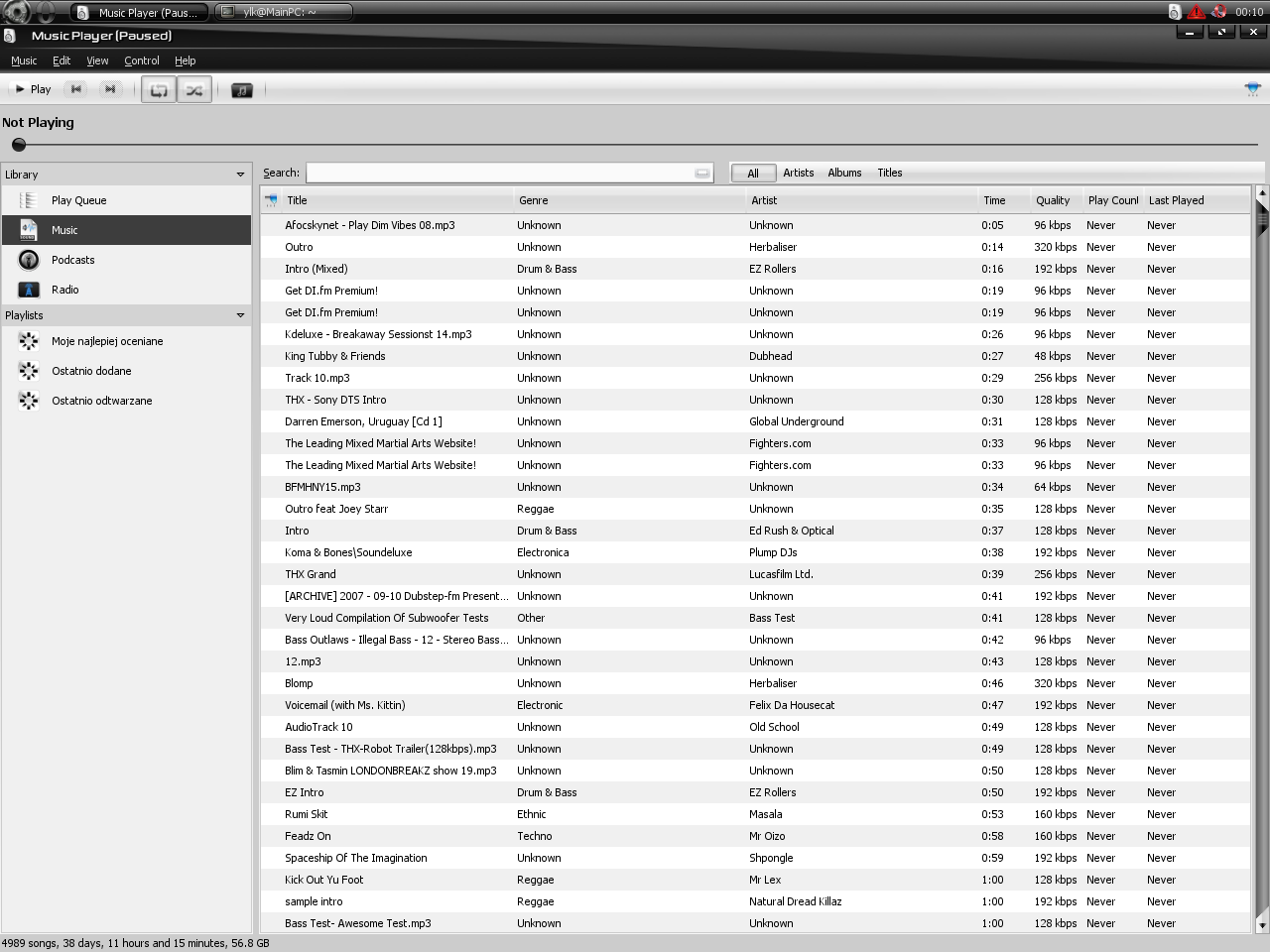
Task: Open the Music menu
Action: pos(24,60)
